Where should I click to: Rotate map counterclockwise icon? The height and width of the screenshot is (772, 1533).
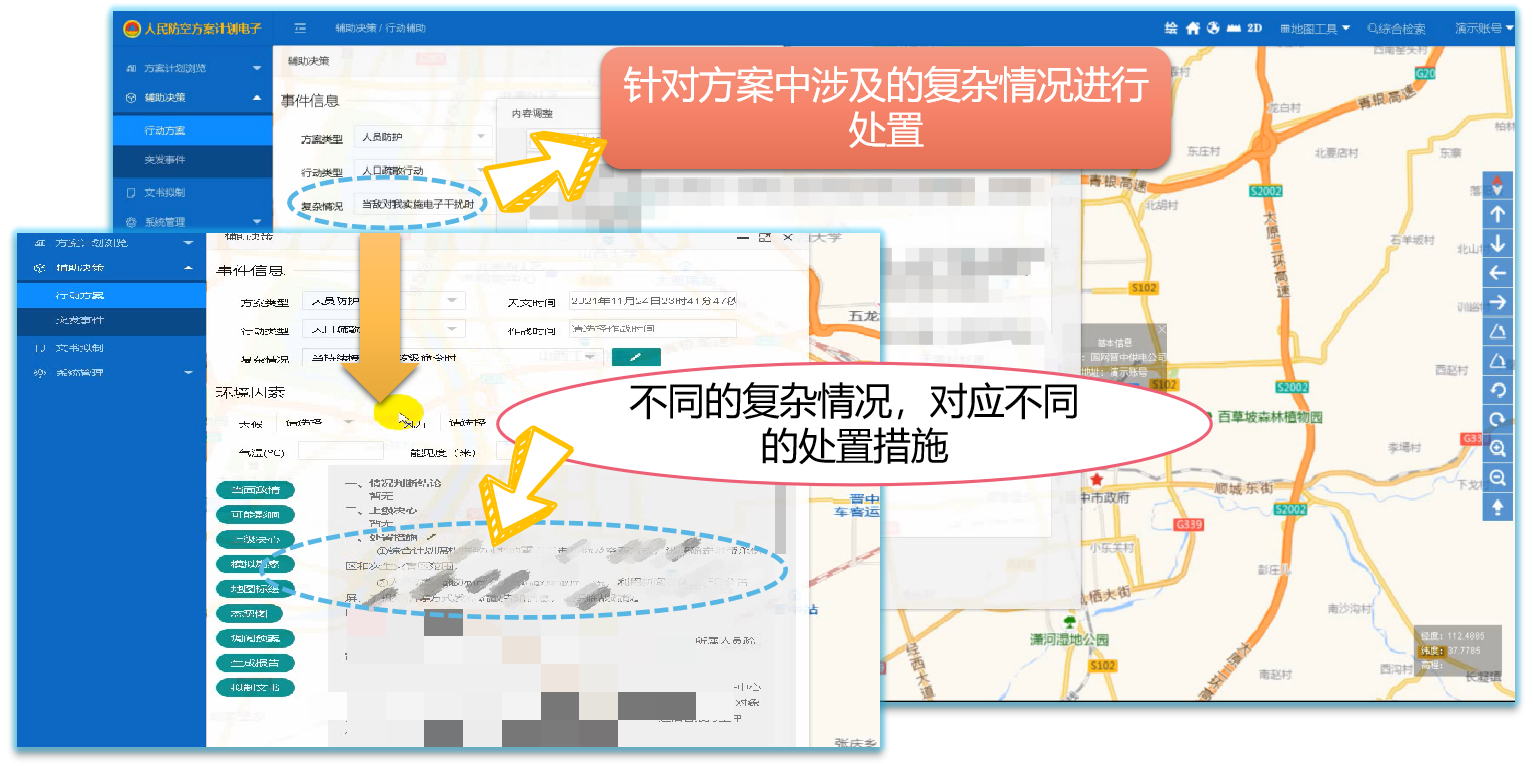pyautogui.click(x=1497, y=390)
